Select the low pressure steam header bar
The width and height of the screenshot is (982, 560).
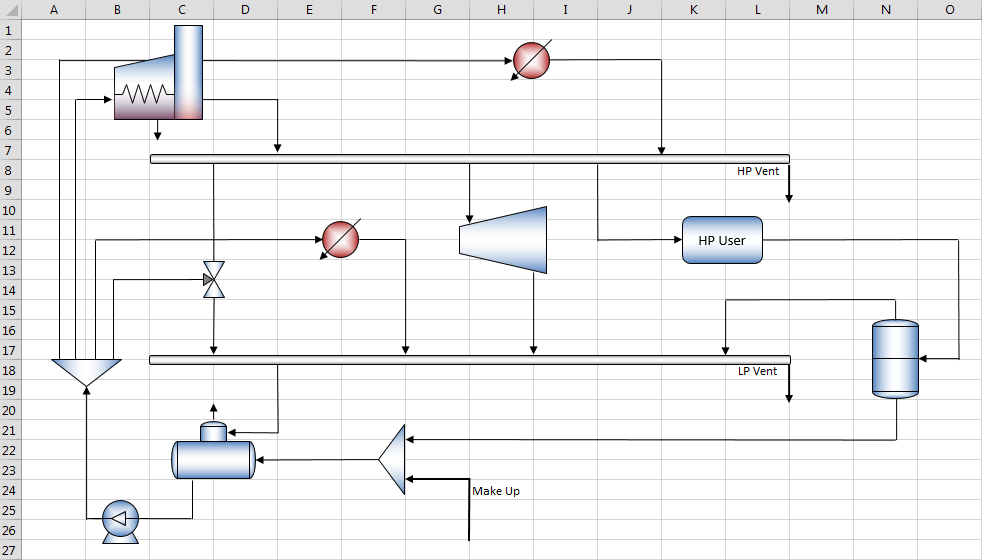[x=470, y=360]
